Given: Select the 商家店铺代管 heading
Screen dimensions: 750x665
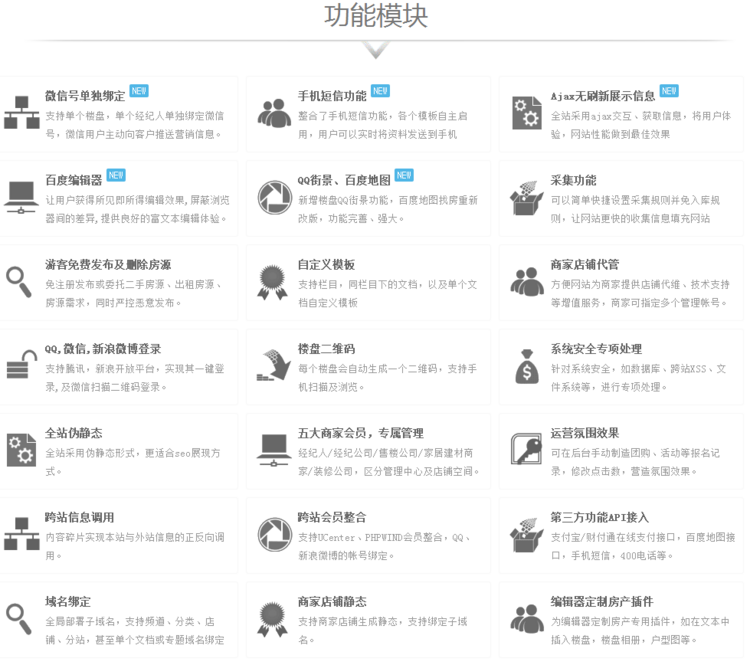Looking at the screenshot, I should point(585,265).
